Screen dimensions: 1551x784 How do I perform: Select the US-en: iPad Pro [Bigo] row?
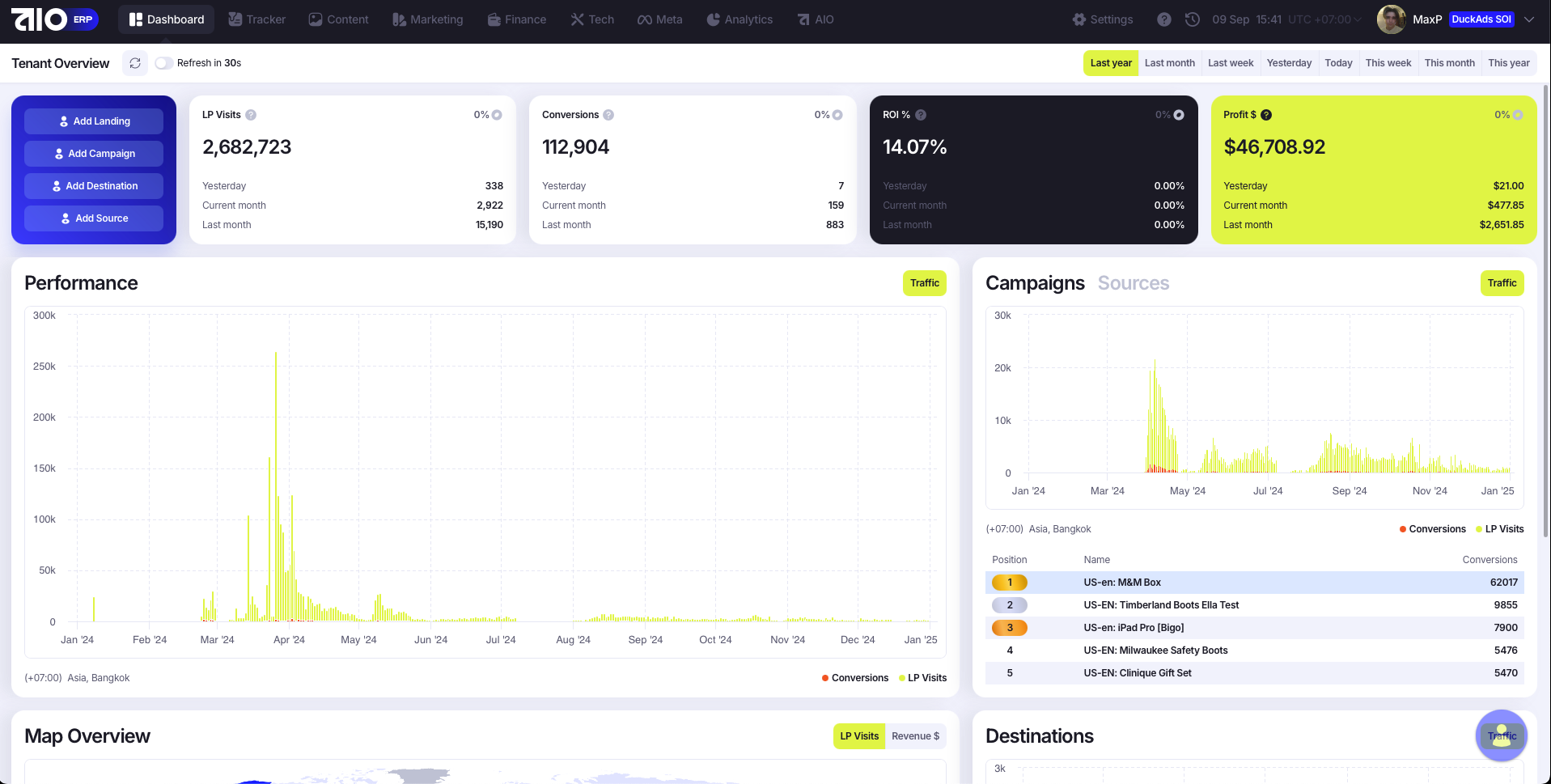1255,628
